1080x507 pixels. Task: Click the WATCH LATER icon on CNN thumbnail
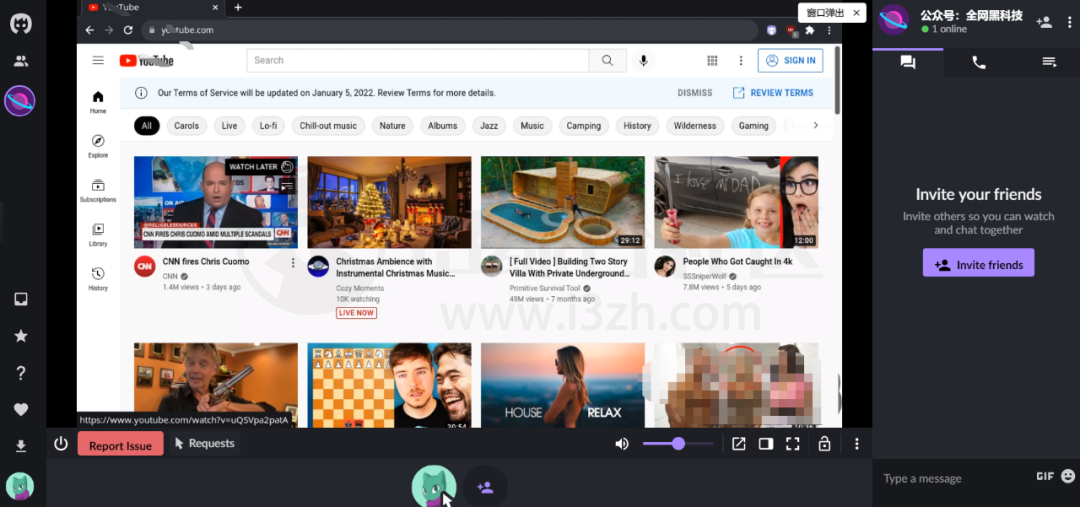tap(287, 167)
